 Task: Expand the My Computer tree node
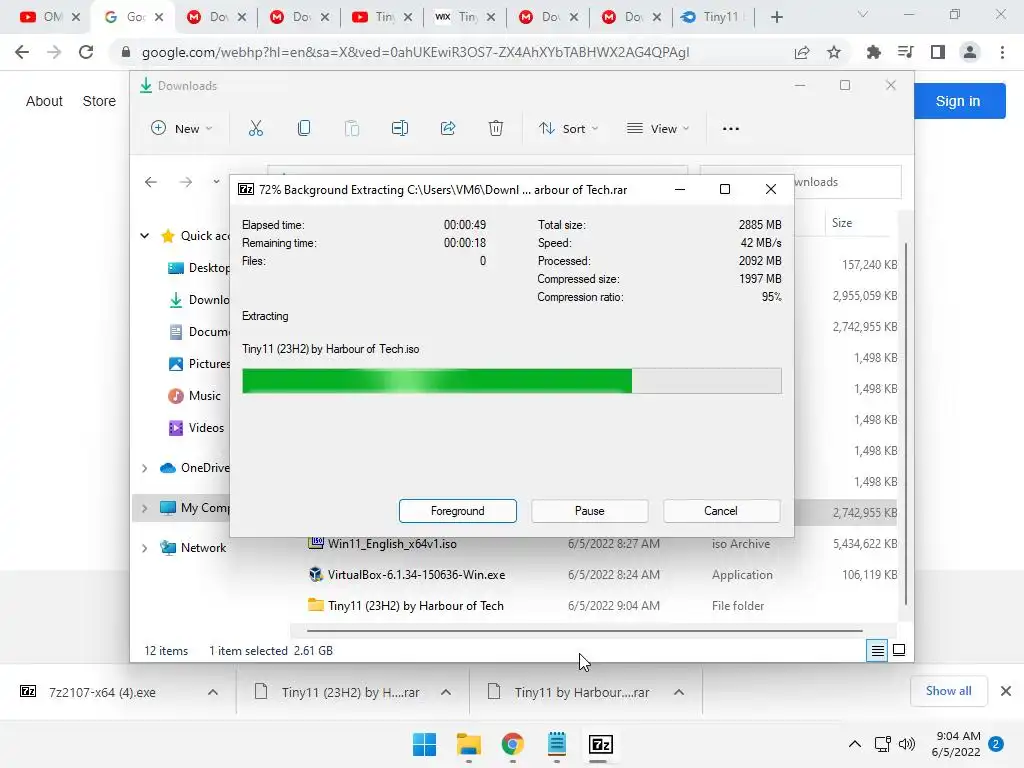point(144,507)
